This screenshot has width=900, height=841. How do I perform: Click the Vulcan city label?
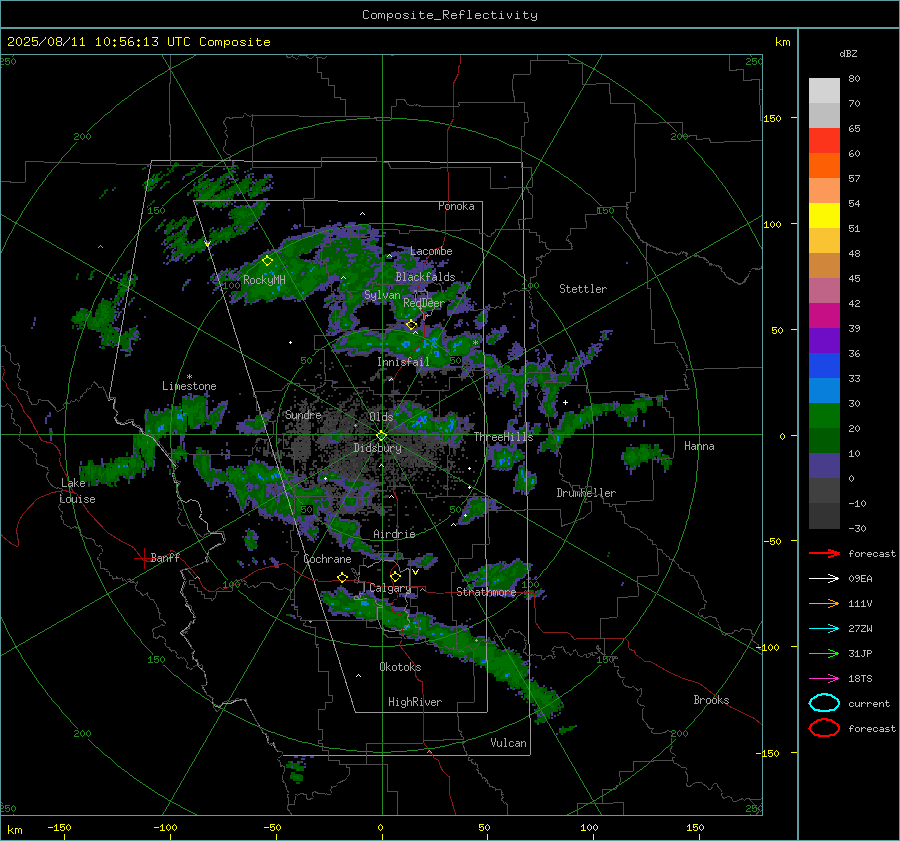click(x=509, y=743)
